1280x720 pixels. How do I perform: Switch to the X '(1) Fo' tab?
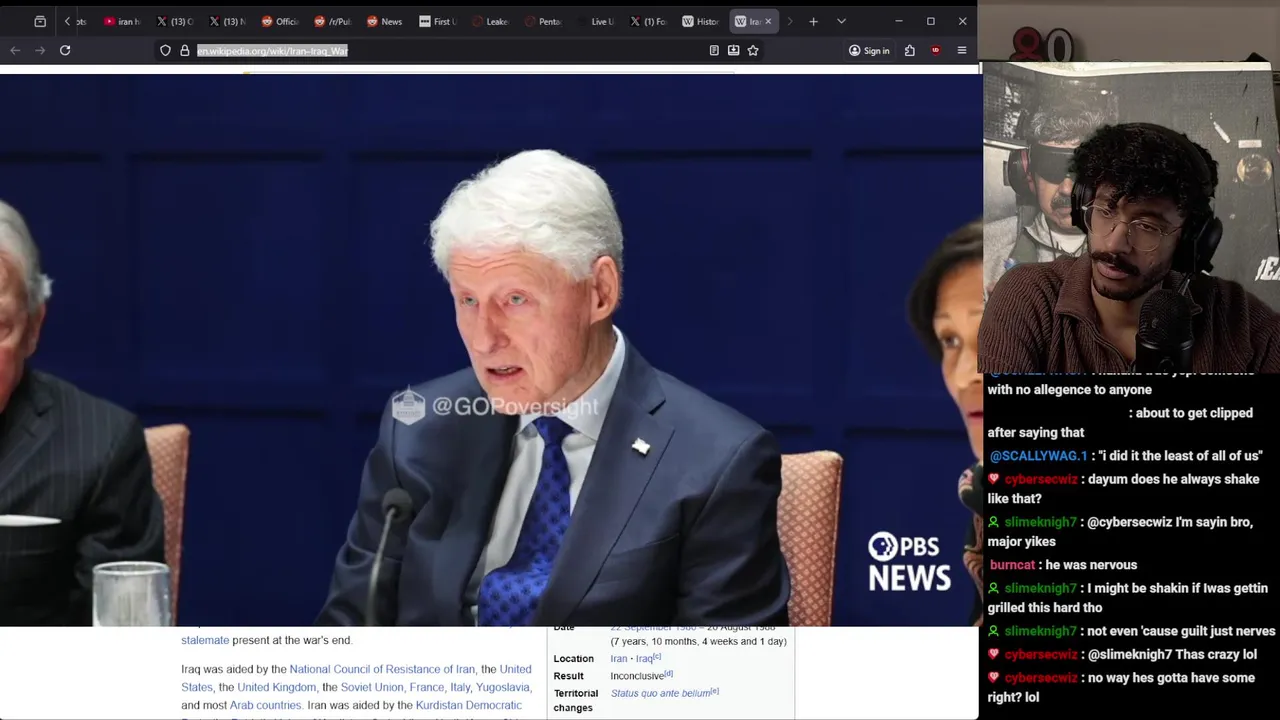pyautogui.click(x=648, y=21)
